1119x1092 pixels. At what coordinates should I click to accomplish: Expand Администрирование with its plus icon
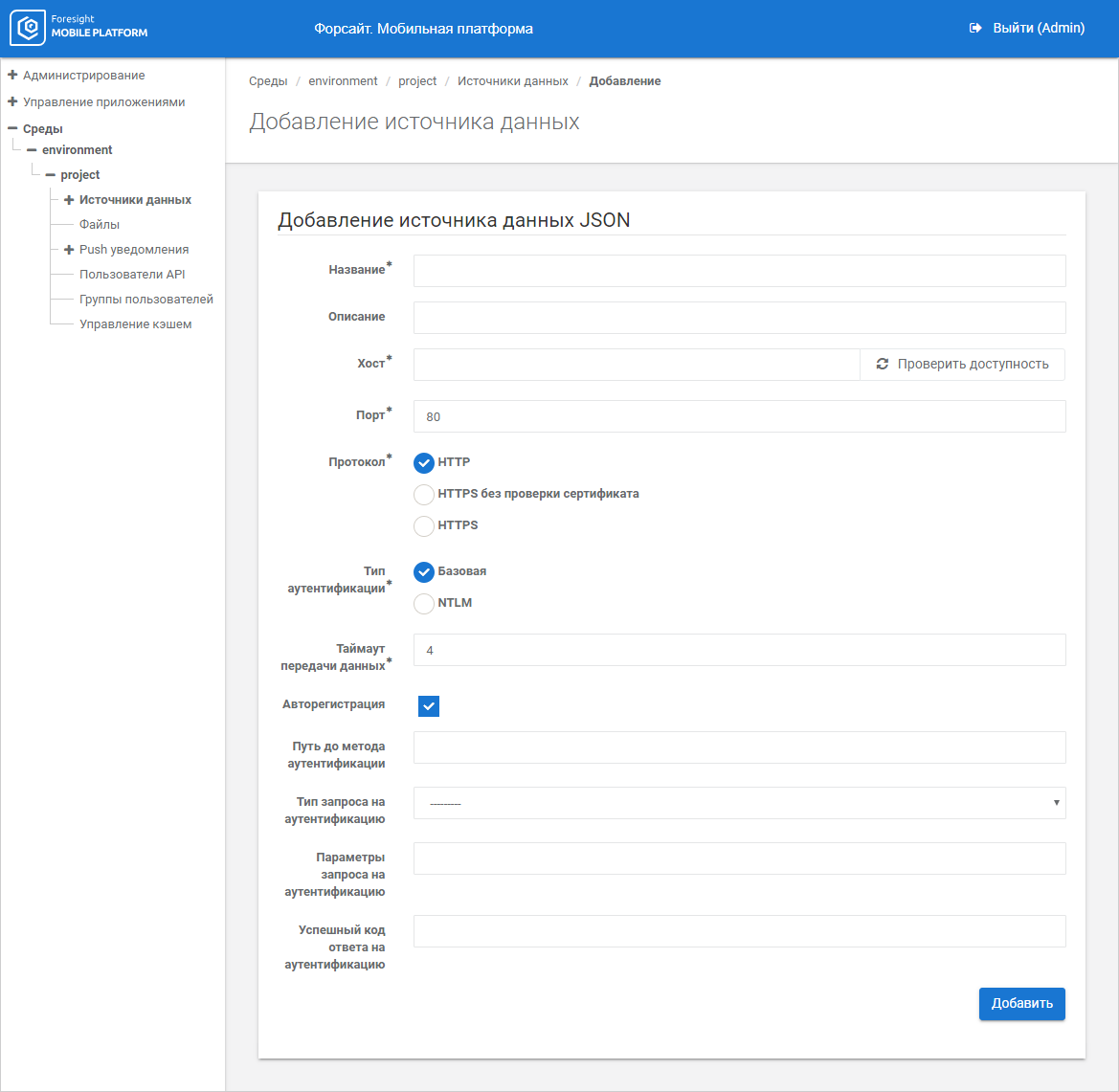point(12,75)
